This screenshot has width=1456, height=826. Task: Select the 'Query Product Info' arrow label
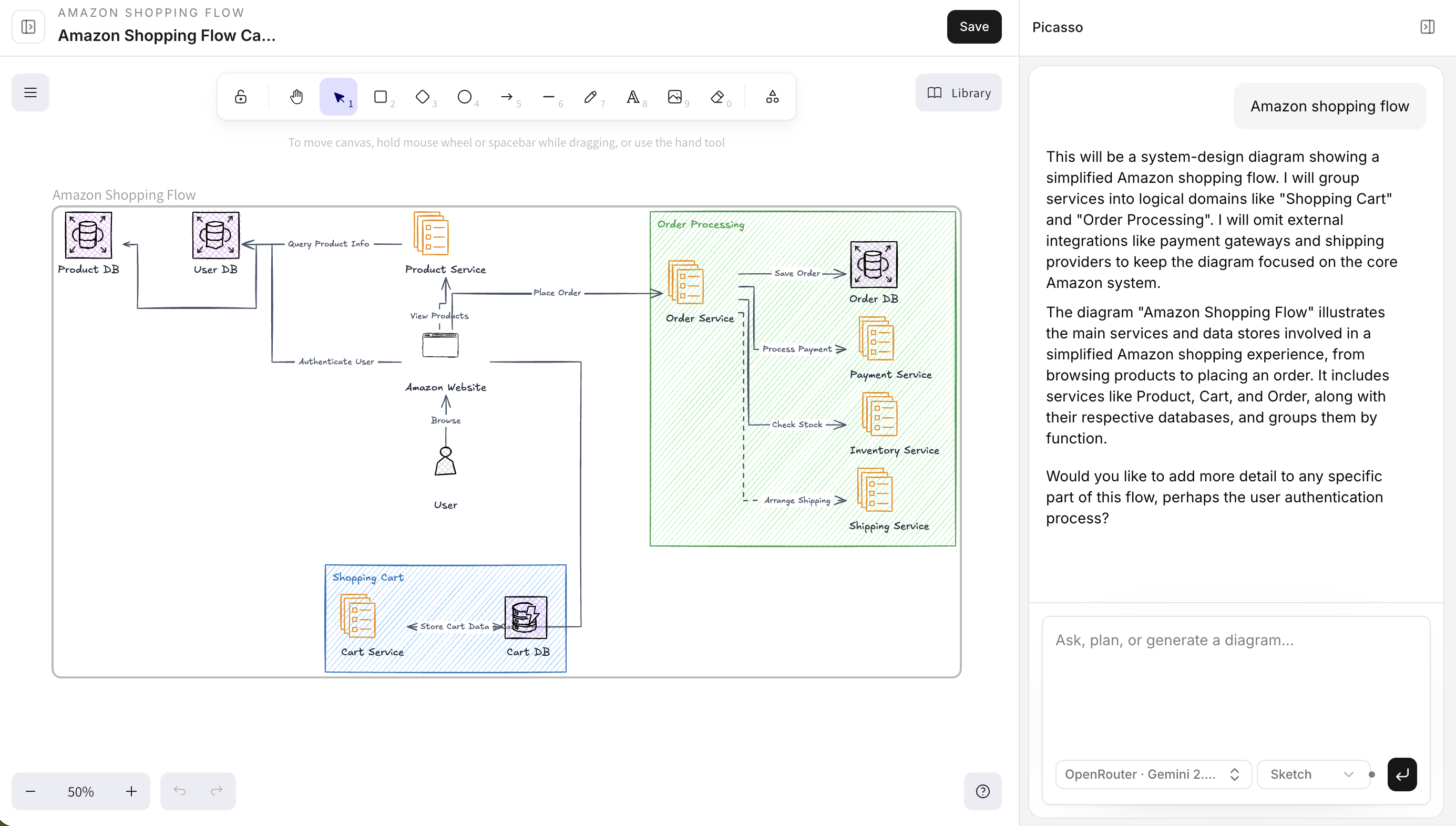point(329,244)
